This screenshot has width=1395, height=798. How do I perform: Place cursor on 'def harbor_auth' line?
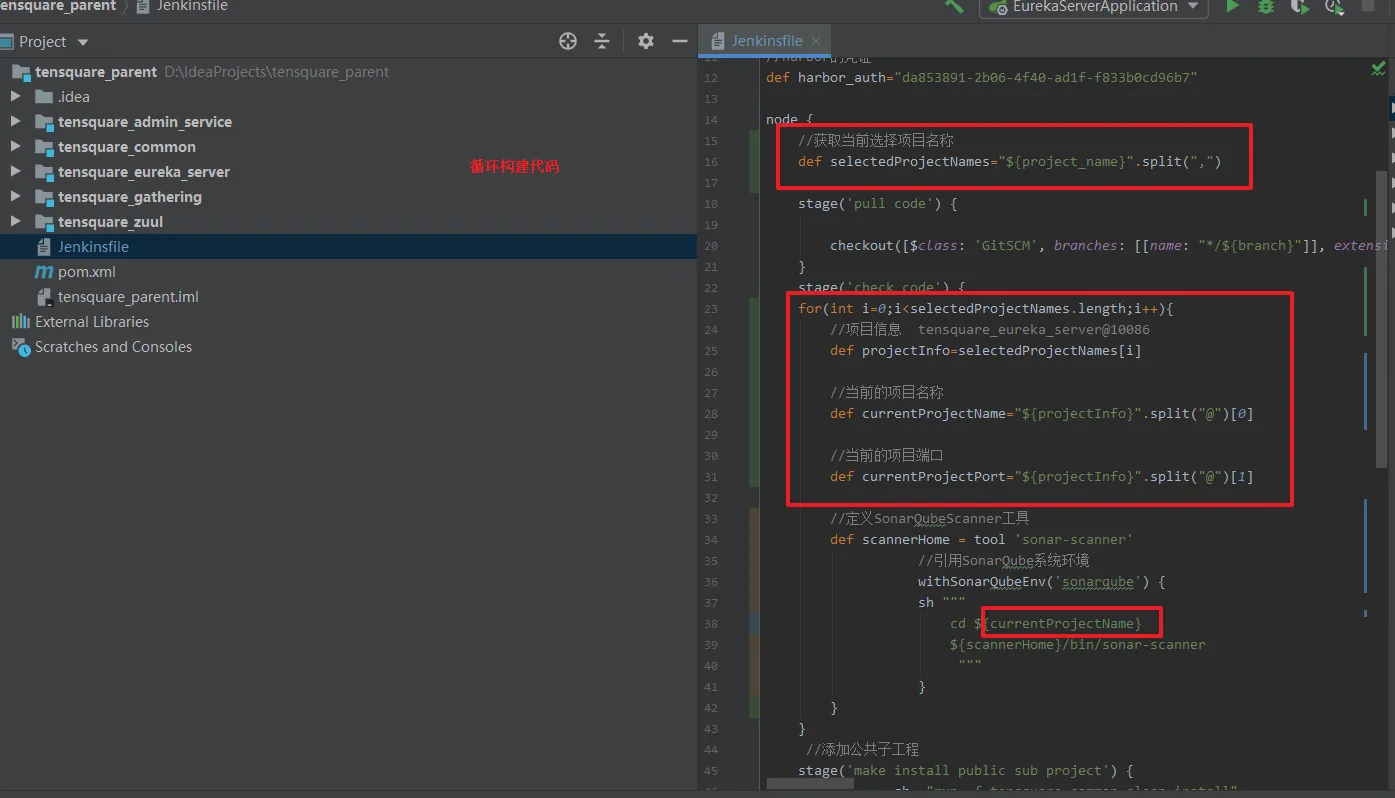pyautogui.click(x=982, y=77)
